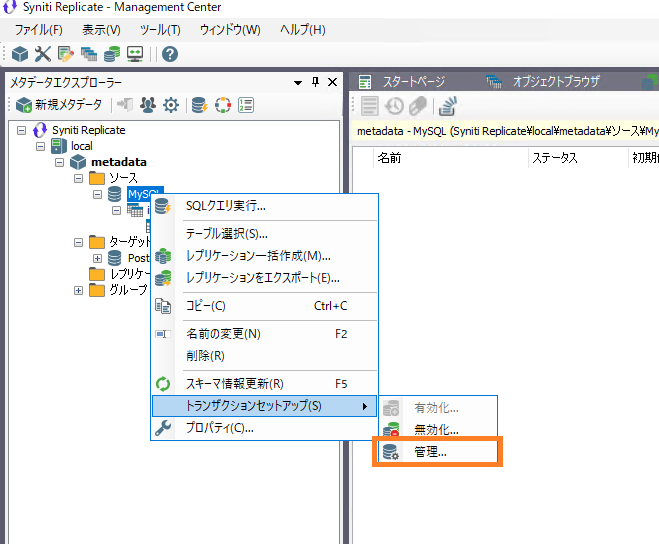
Task: Click the ステータス column header
Action: (x=578, y=158)
